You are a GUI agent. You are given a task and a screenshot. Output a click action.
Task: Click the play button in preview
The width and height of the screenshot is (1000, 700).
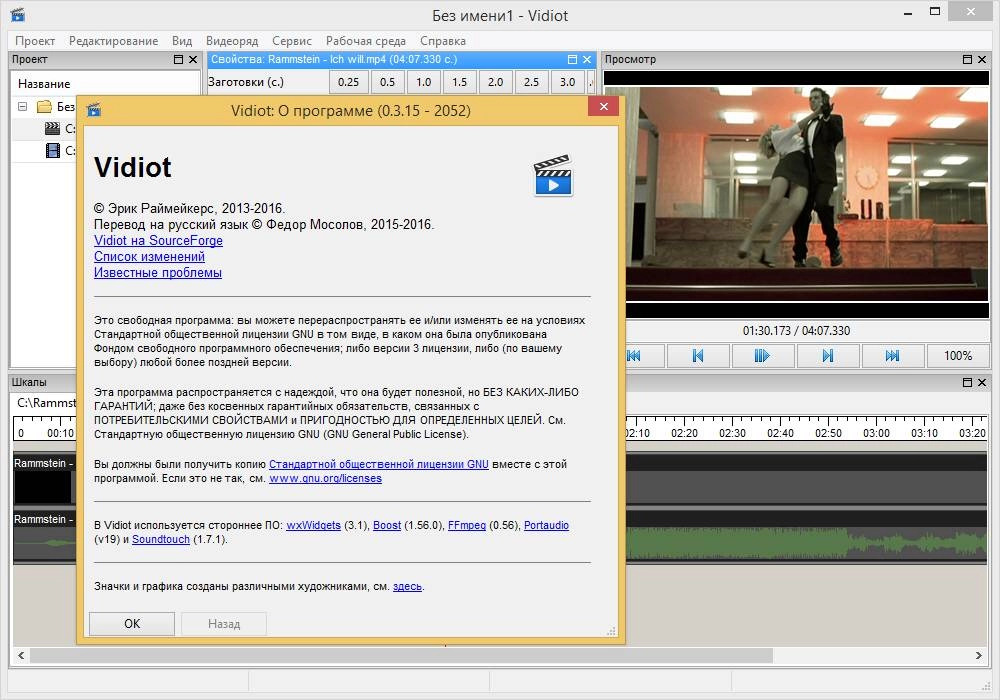(x=763, y=356)
